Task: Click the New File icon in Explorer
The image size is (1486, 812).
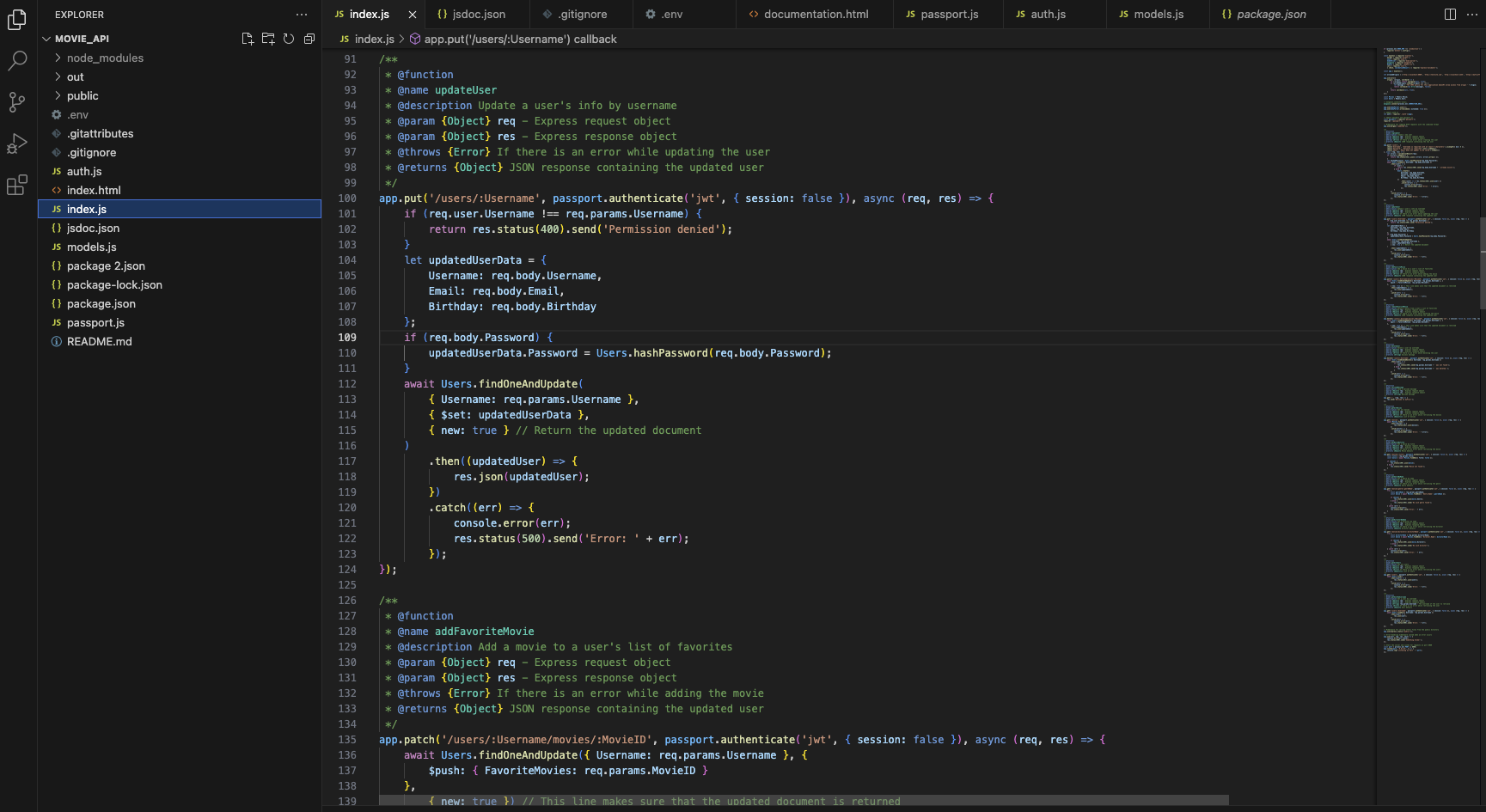Action: tap(248, 39)
